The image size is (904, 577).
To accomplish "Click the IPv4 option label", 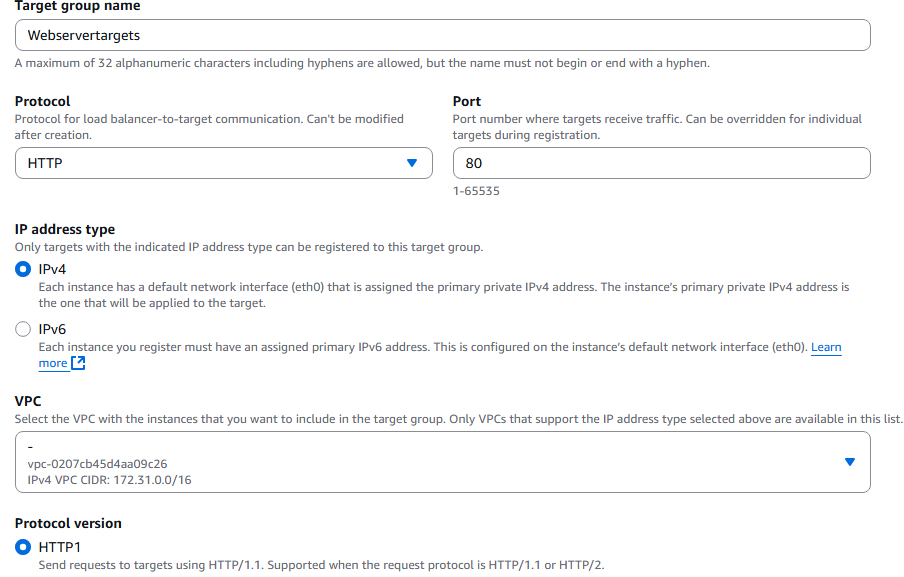I will (52, 269).
